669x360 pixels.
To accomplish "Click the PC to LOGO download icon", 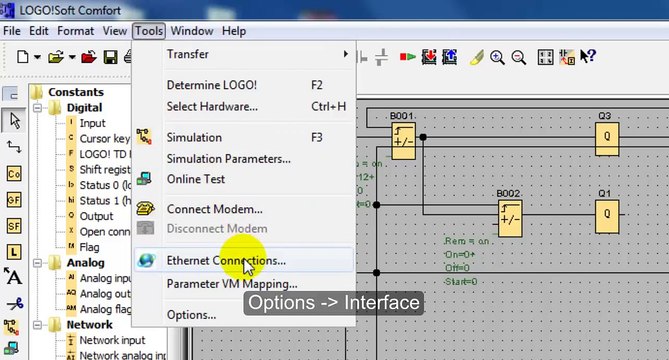I will 429,57.
